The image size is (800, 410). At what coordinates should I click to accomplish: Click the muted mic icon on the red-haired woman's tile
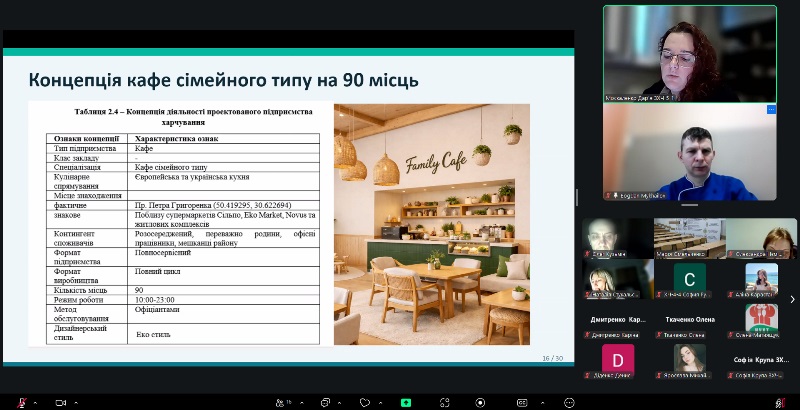pyautogui.click(x=731, y=254)
